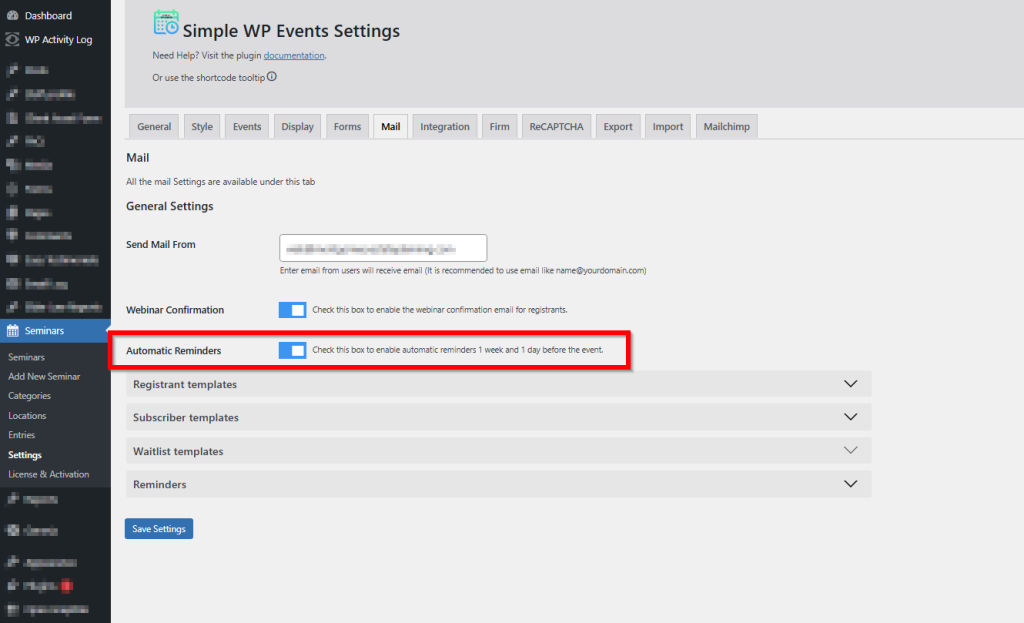This screenshot has width=1024, height=623.
Task: Toggle the Automatic Reminders switch
Action: point(292,351)
